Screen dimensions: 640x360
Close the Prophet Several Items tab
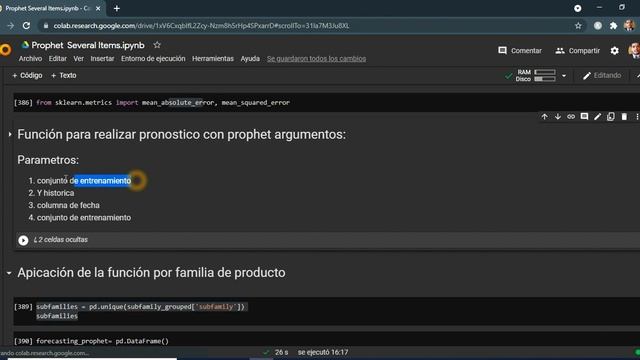(x=98, y=8)
